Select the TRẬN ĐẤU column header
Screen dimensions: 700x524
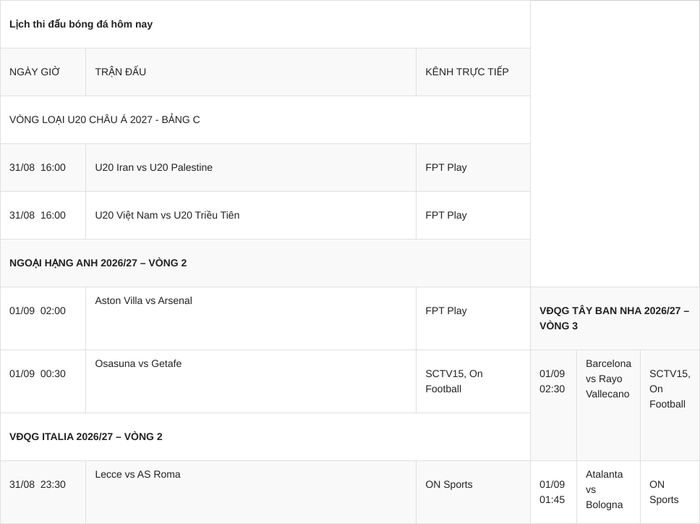(x=121, y=72)
